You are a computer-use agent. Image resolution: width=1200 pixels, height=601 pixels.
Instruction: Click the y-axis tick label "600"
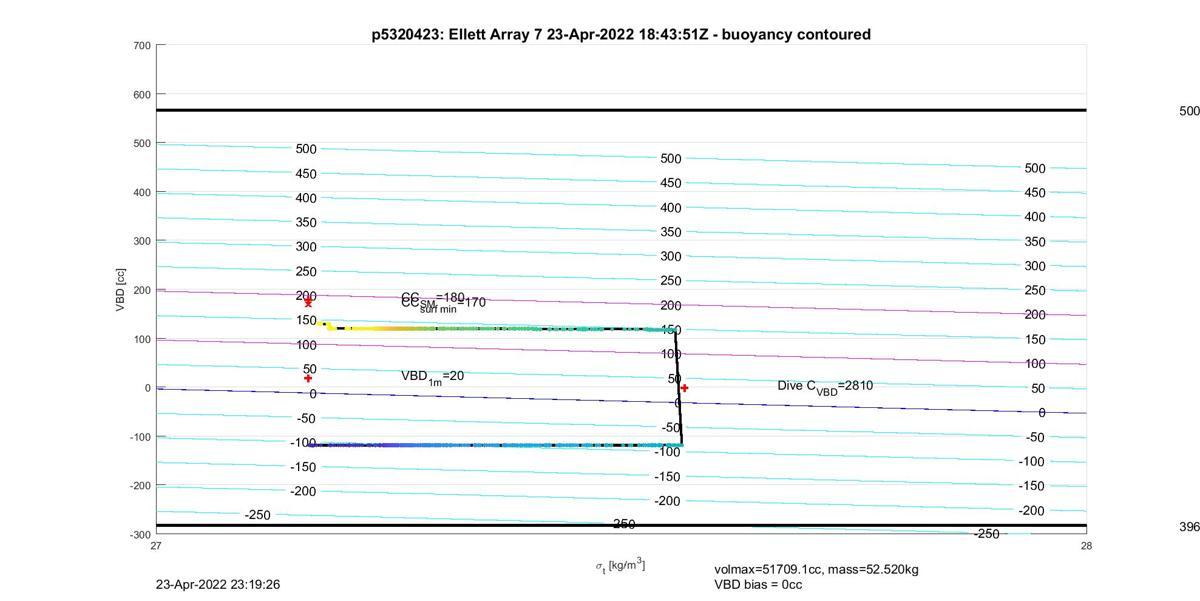[x=141, y=95]
